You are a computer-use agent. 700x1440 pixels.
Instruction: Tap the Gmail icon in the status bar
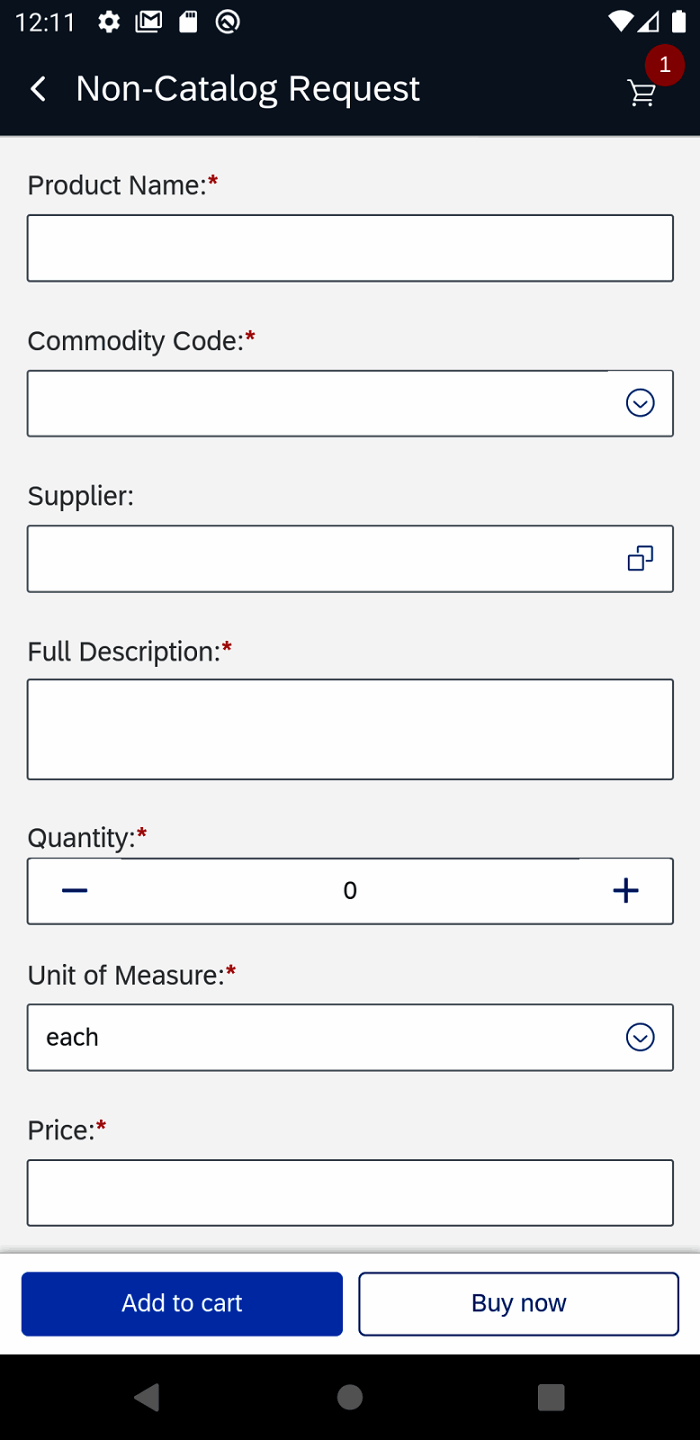point(149,20)
